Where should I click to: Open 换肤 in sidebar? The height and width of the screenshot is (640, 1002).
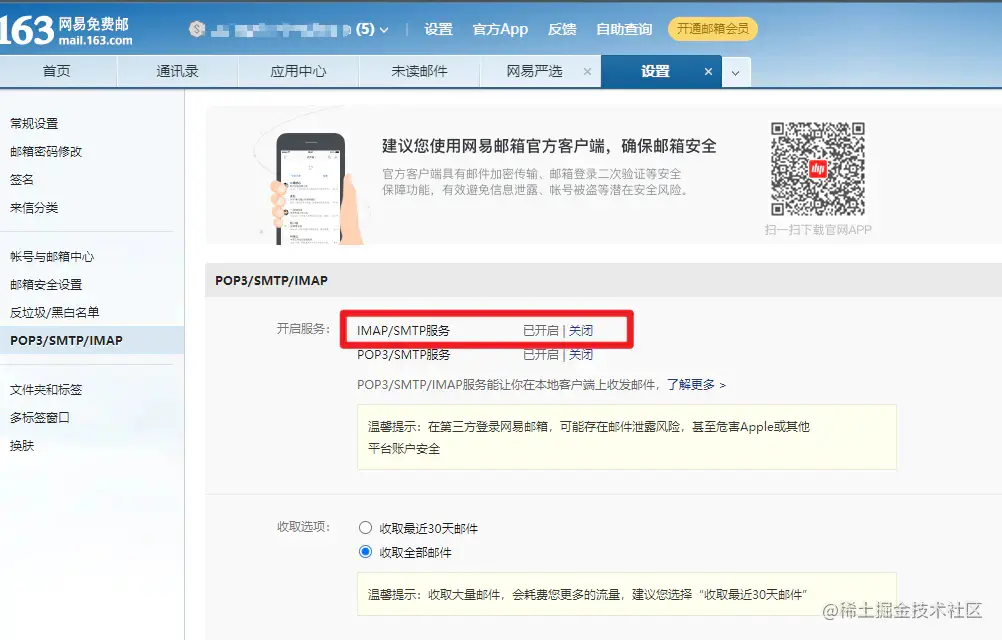(x=22, y=446)
